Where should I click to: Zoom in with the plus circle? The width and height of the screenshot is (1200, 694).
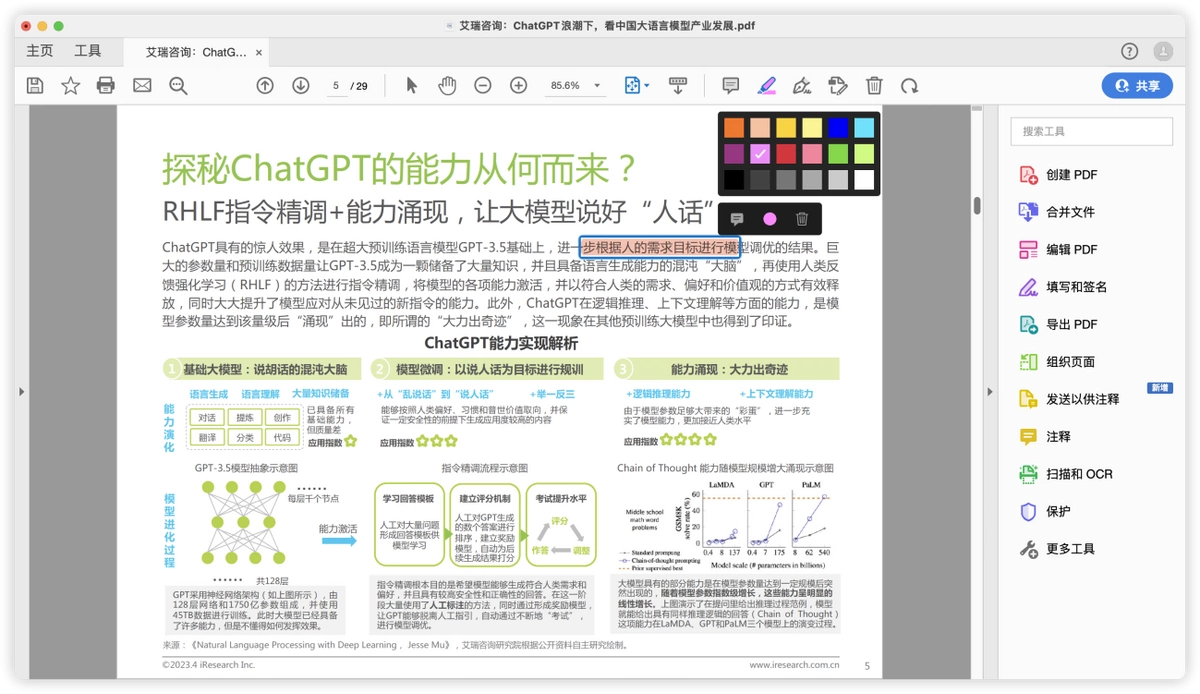tap(518, 86)
